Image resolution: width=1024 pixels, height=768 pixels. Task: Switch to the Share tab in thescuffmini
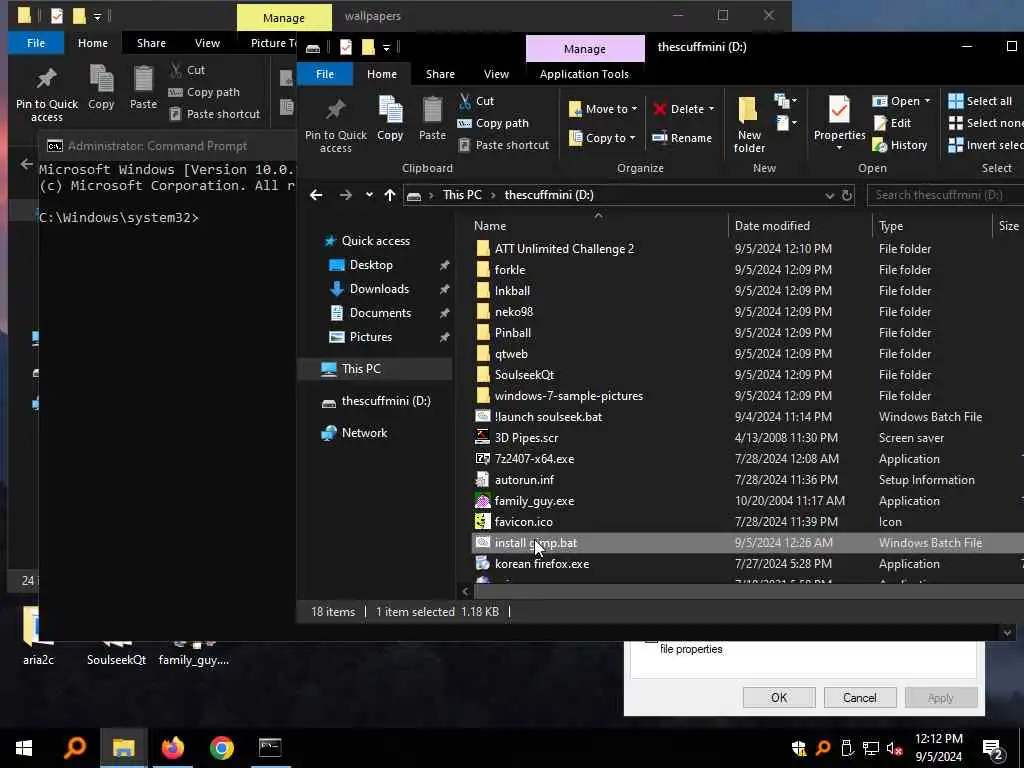tap(440, 74)
